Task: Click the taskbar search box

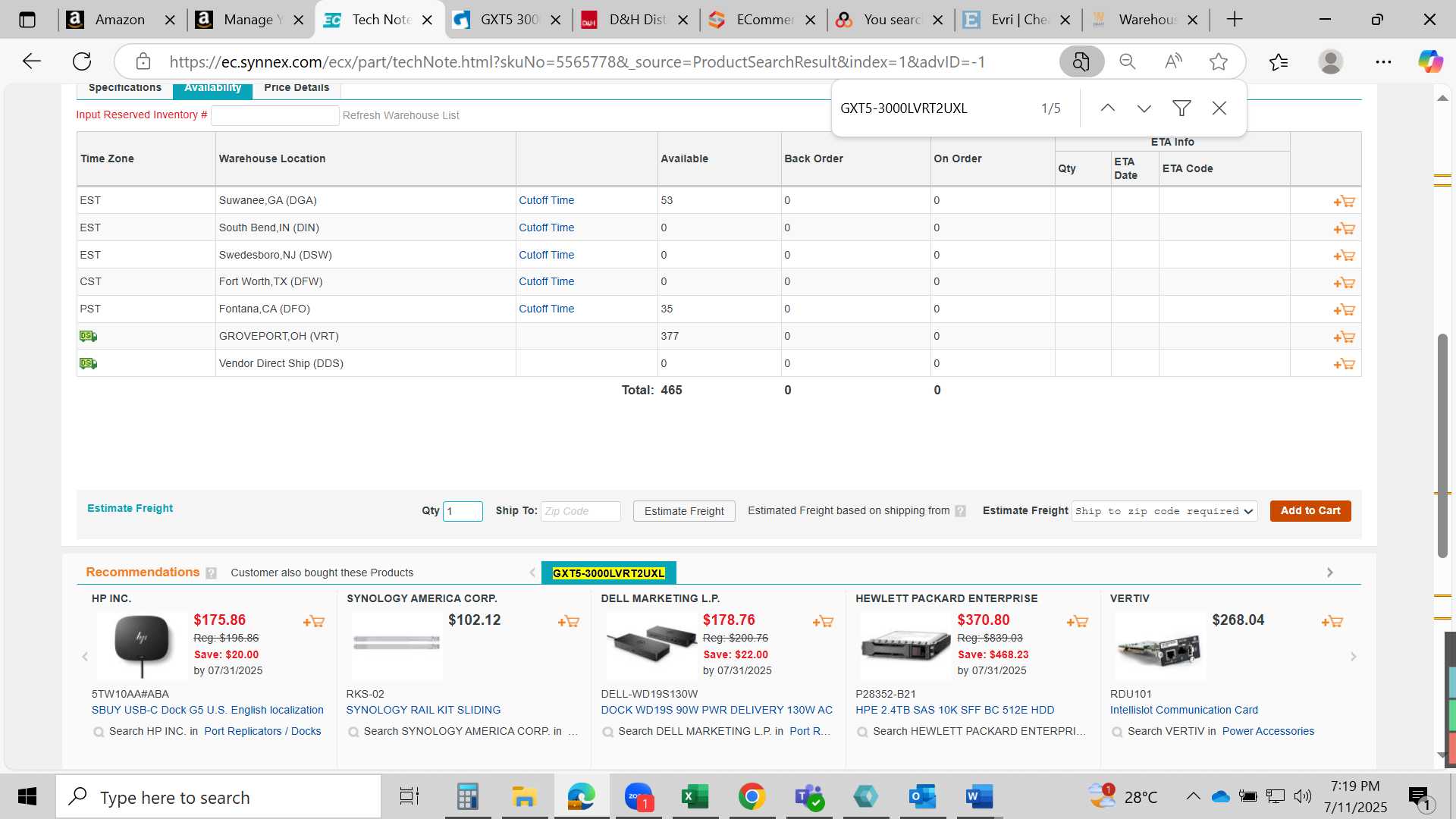Action: [x=218, y=797]
